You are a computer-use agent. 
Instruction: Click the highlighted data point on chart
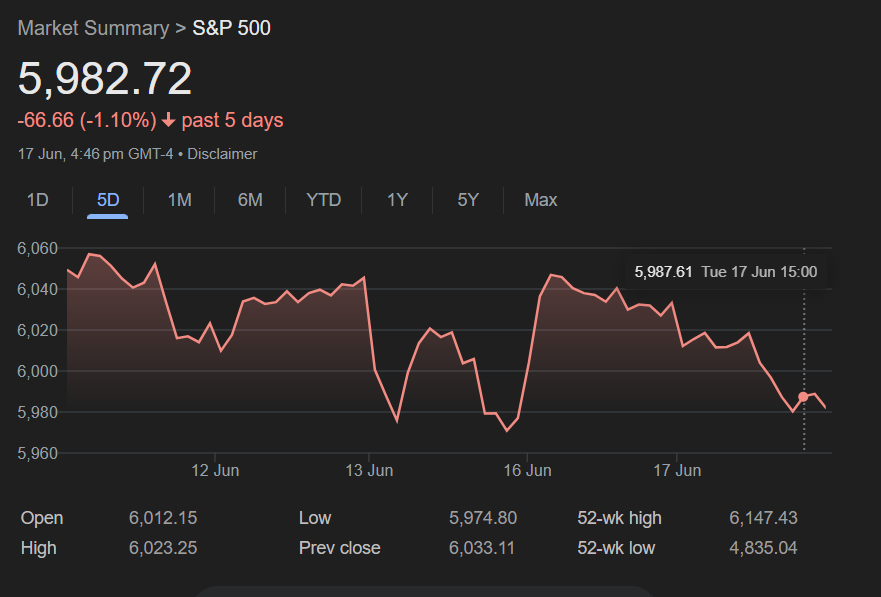tap(803, 397)
